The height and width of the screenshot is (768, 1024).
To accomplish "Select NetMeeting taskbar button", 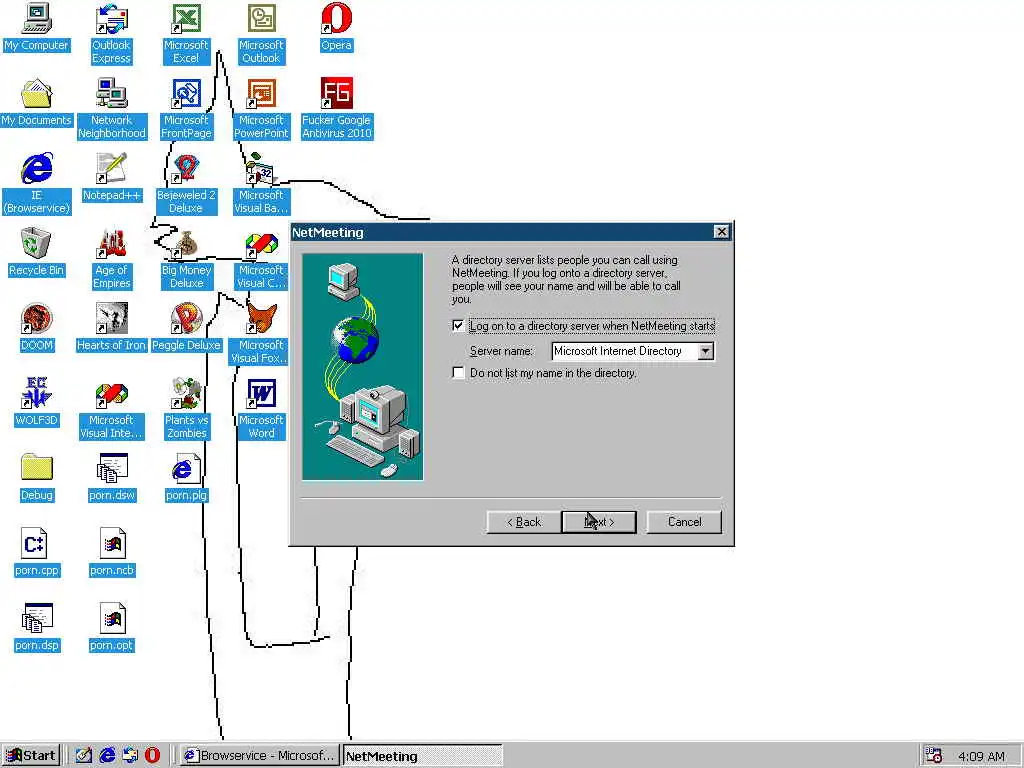I will (423, 756).
